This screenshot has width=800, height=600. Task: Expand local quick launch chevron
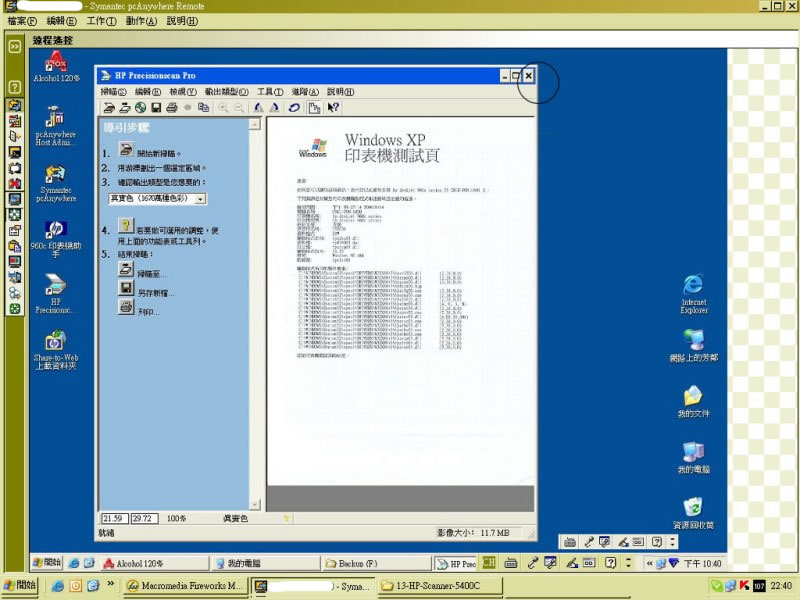point(110,584)
